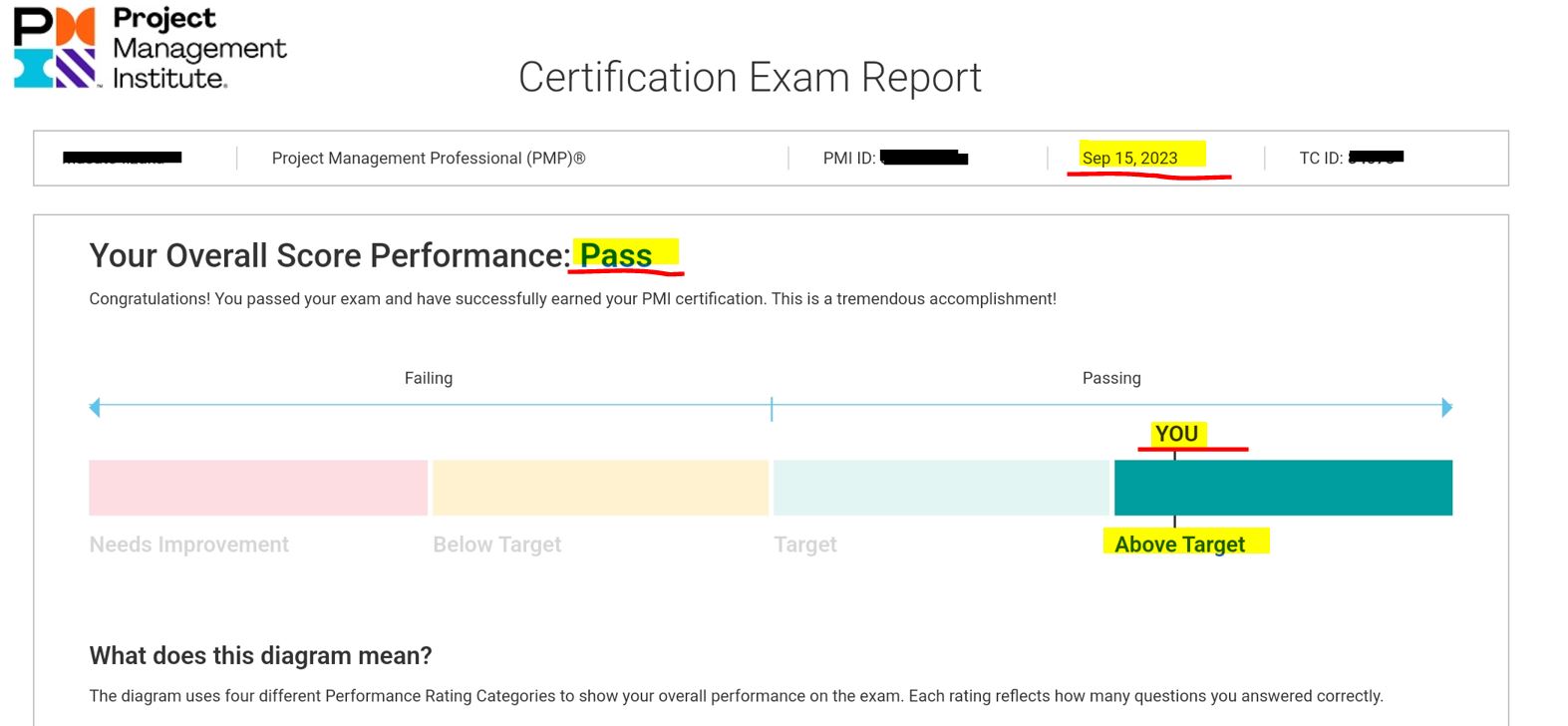Image resolution: width=1568 pixels, height=726 pixels.
Task: Click the PMI ID label
Action: [848, 158]
